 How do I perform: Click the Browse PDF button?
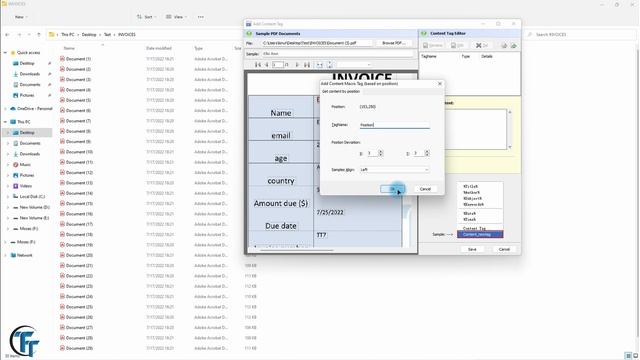point(393,43)
